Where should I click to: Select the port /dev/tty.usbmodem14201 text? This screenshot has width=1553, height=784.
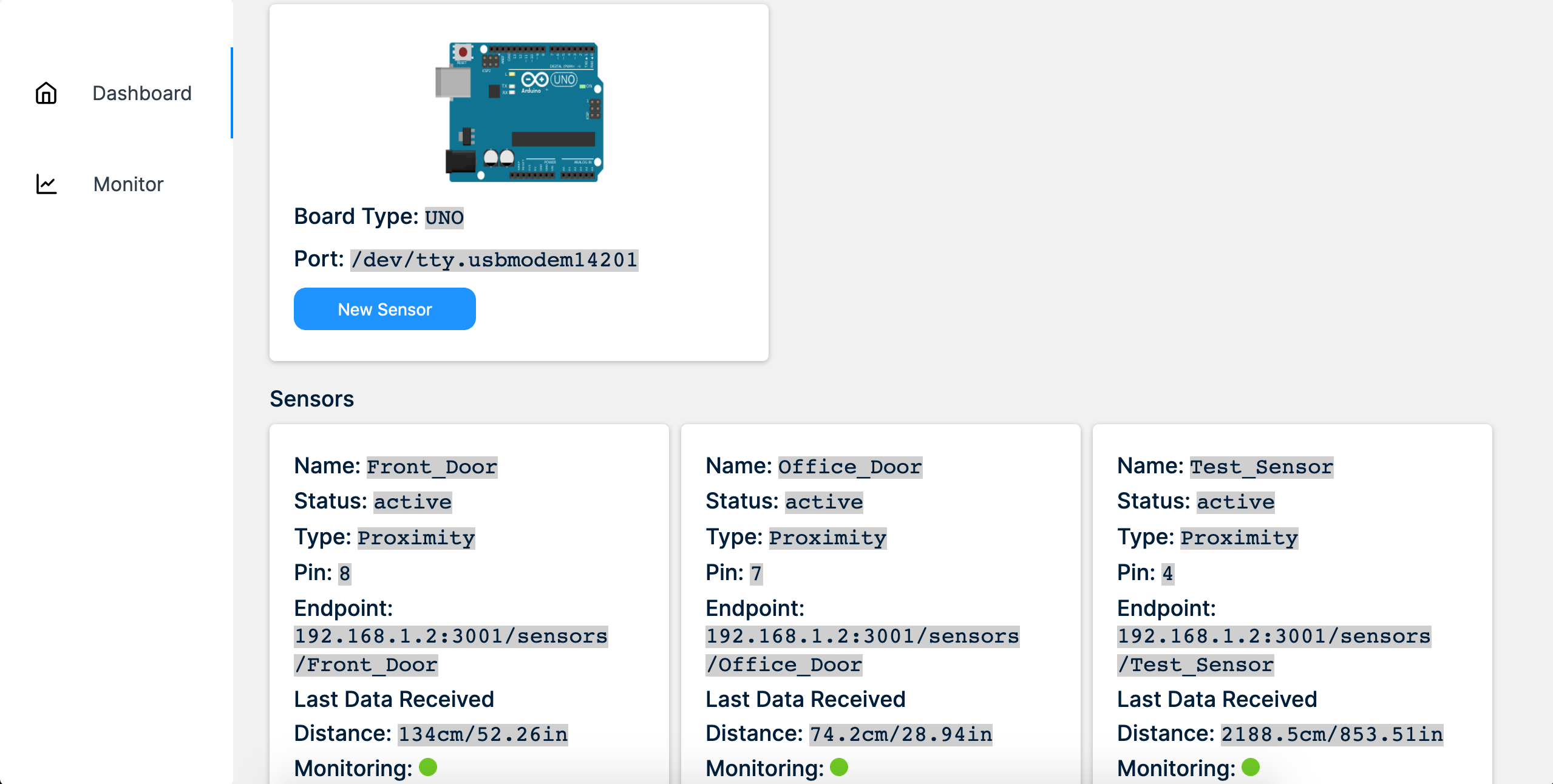click(x=494, y=260)
